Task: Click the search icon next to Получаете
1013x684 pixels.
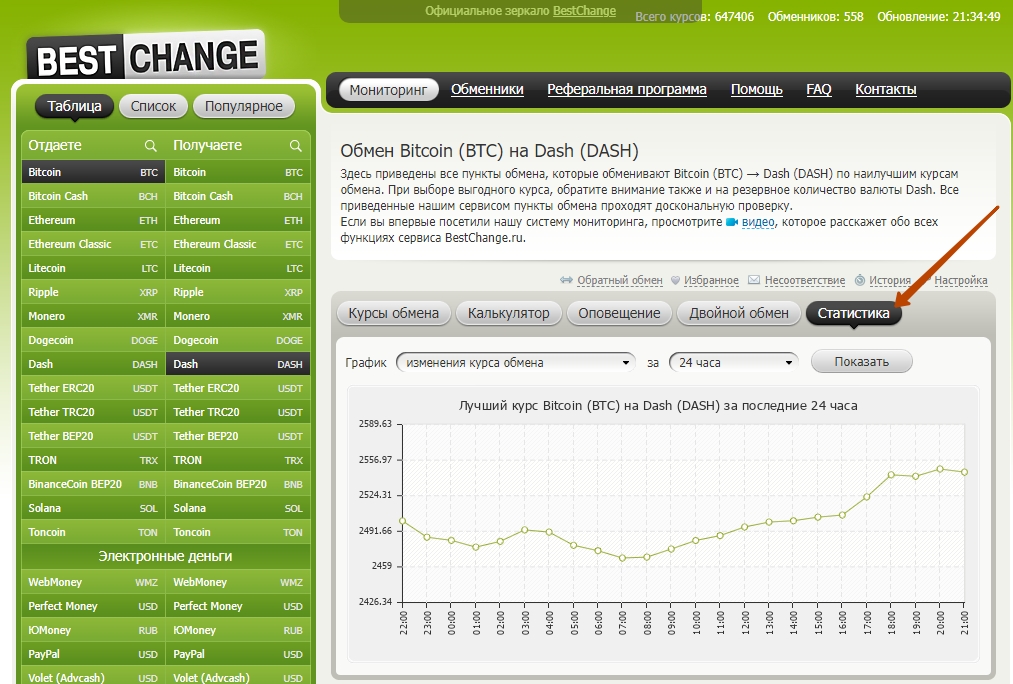Action: pyautogui.click(x=295, y=145)
